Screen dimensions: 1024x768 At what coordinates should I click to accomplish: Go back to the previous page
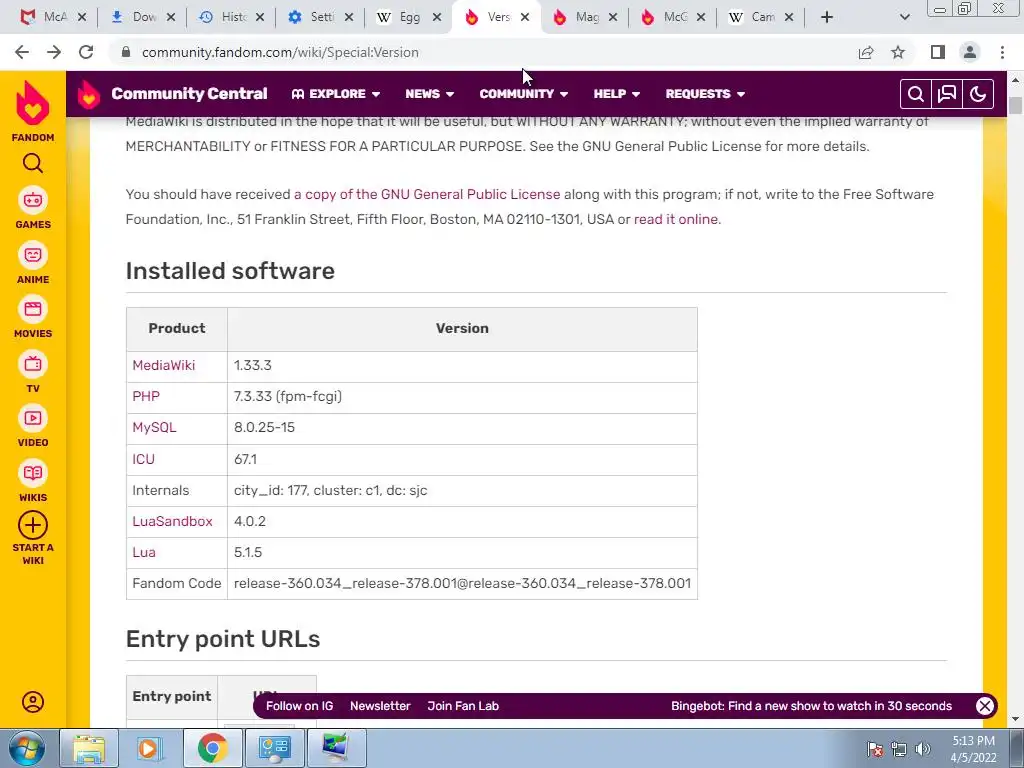pos(22,52)
